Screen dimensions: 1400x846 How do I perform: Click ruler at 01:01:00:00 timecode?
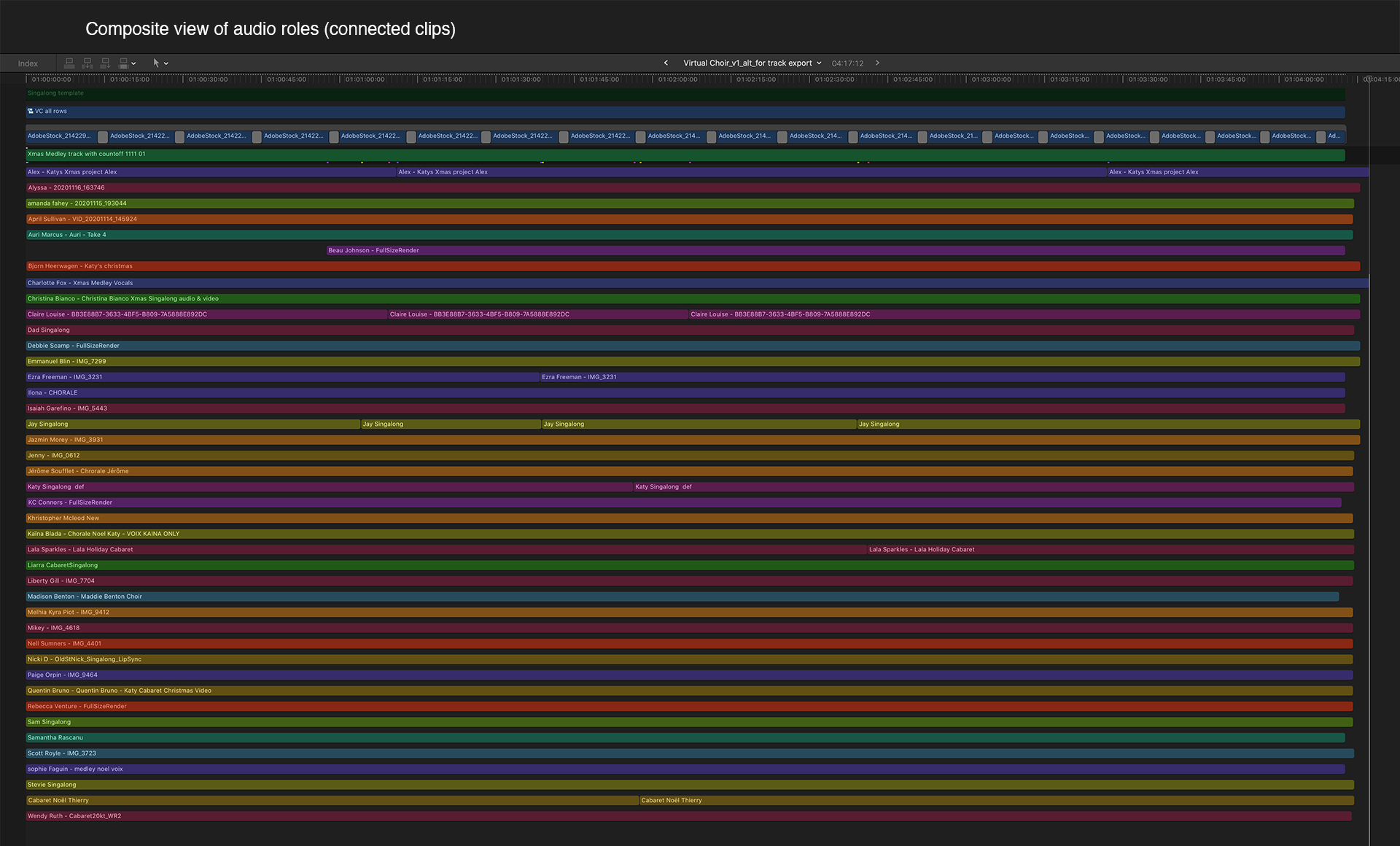pyautogui.click(x=365, y=79)
